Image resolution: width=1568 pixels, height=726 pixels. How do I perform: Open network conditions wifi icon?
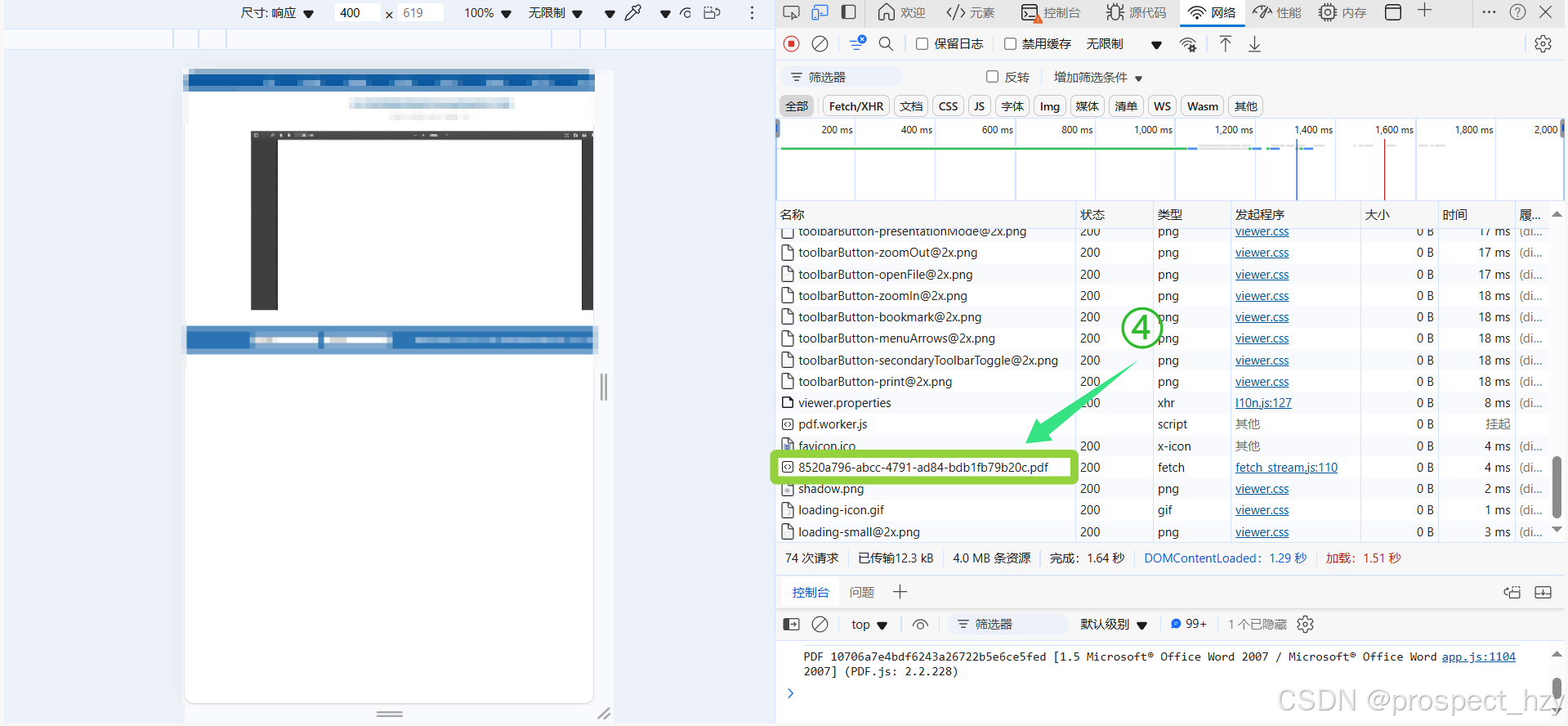point(1189,45)
